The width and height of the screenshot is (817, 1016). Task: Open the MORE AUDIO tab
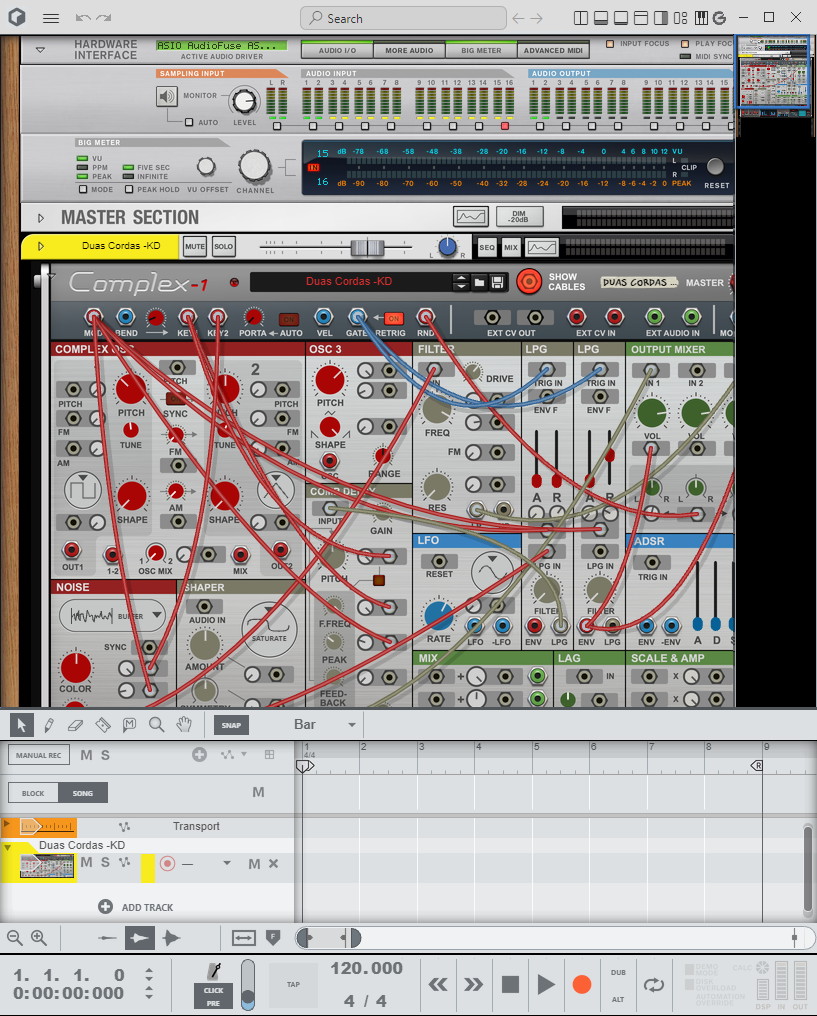(409, 51)
